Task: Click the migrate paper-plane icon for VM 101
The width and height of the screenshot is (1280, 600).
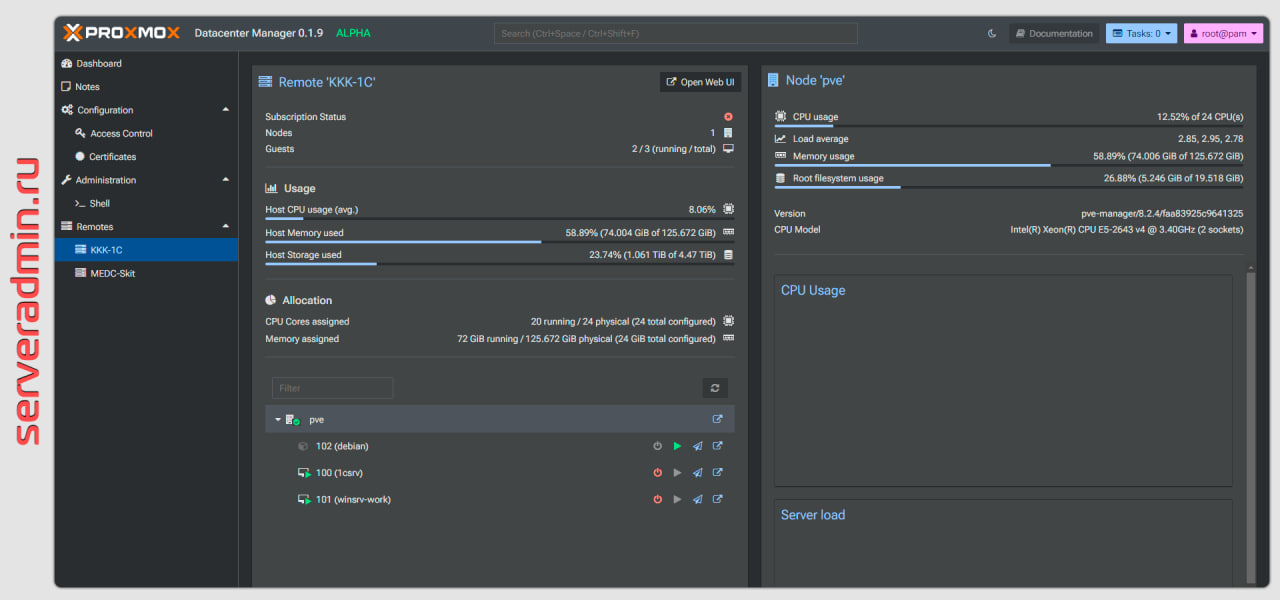Action: tap(697, 499)
